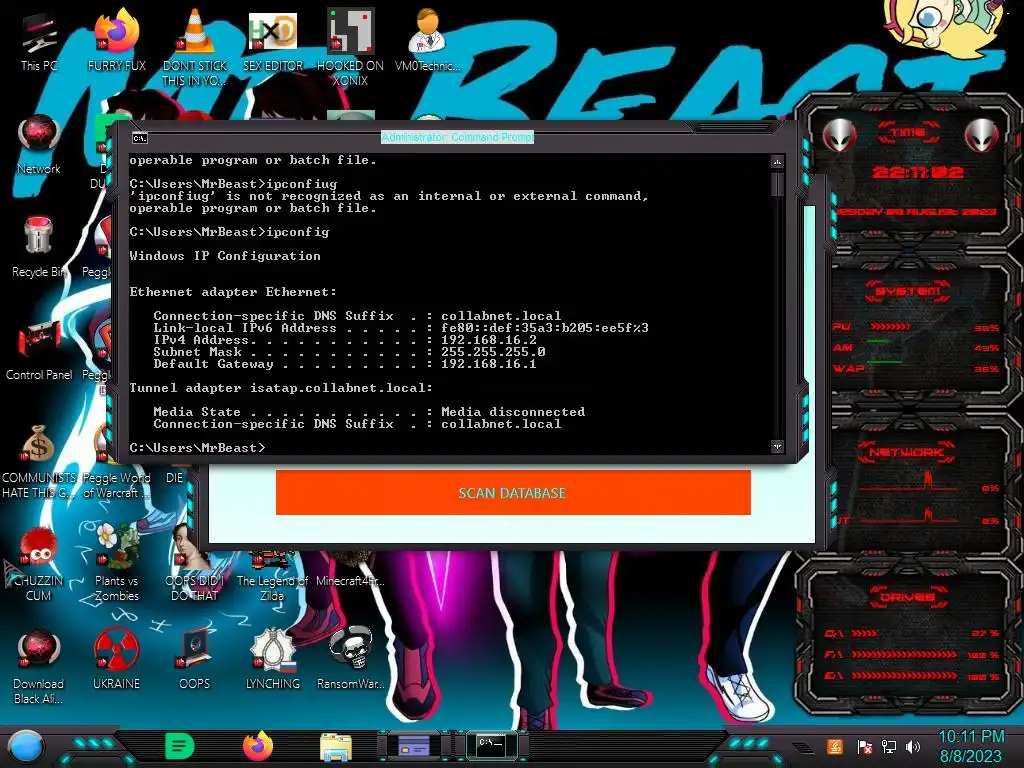
Task: Open OOPS DID I DO THAT icon
Action: coord(194,564)
